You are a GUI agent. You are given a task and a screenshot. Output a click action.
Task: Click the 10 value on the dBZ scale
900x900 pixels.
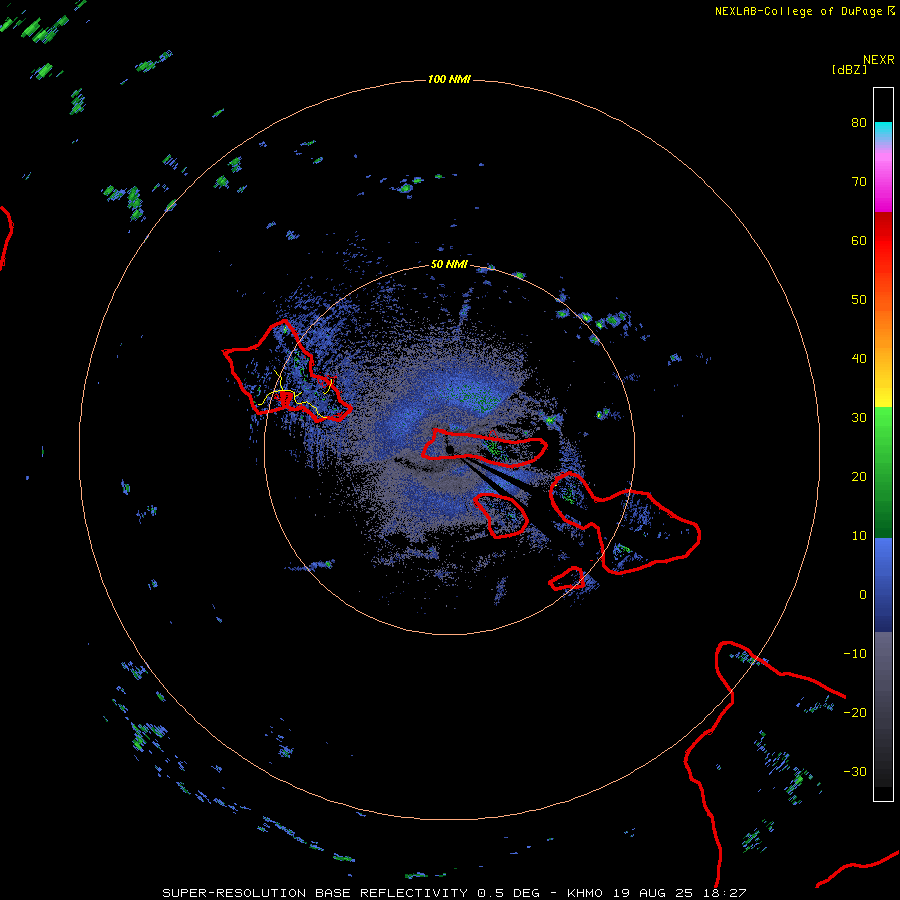coord(859,536)
